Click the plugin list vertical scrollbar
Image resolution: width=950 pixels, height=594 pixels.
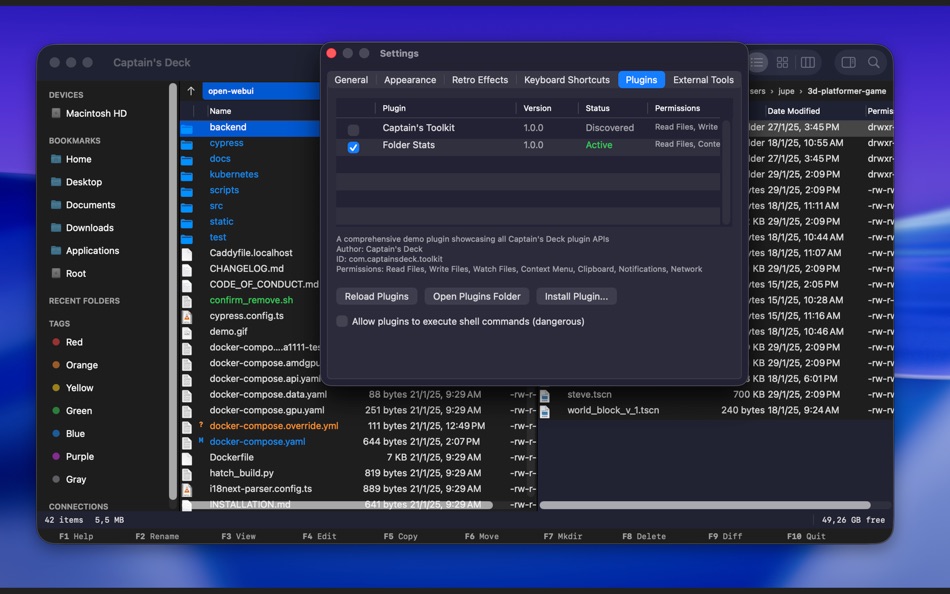point(726,173)
